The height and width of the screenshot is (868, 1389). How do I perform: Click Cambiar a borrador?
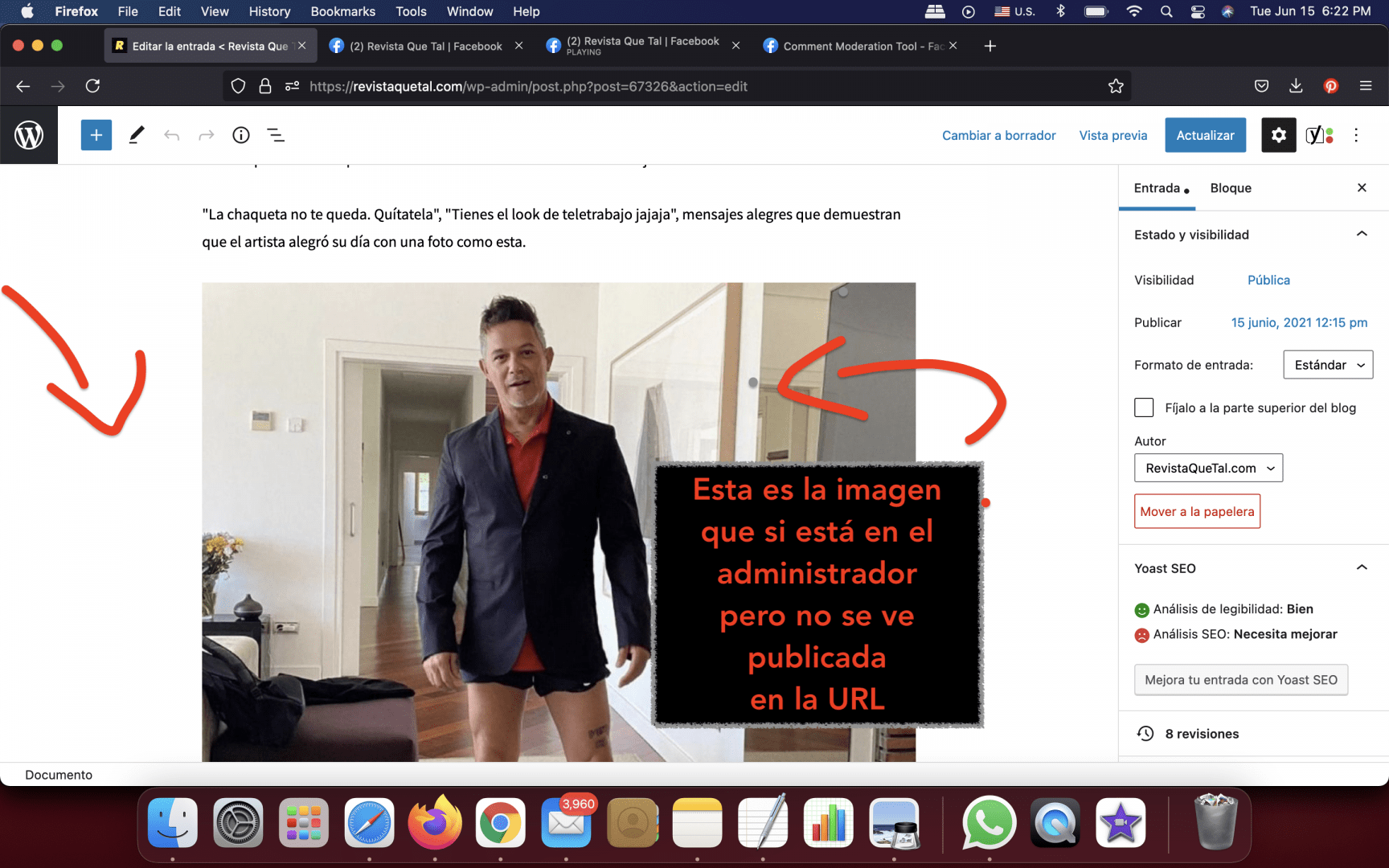[x=998, y=135]
